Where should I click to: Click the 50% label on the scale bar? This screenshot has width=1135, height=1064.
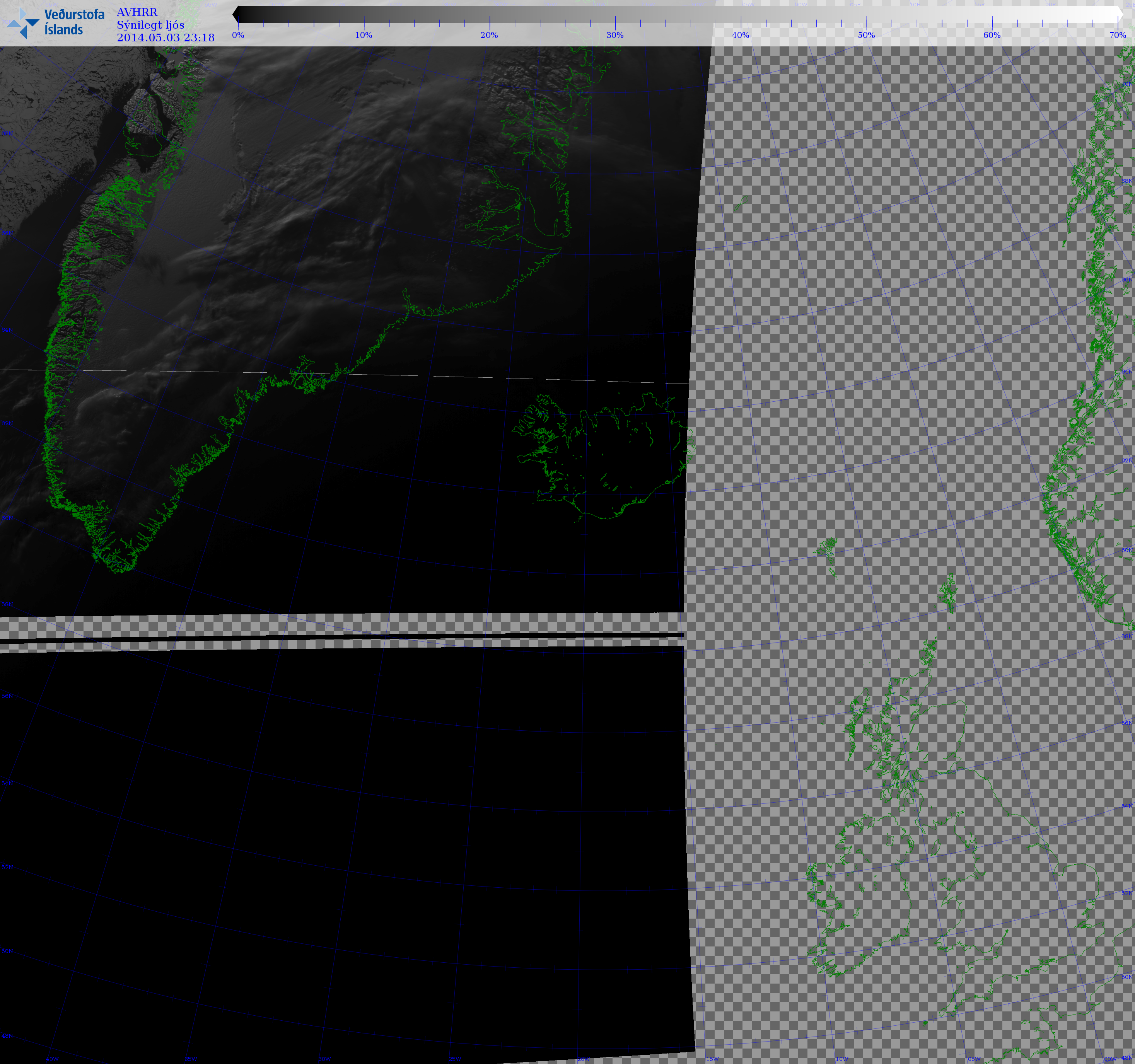point(866,35)
